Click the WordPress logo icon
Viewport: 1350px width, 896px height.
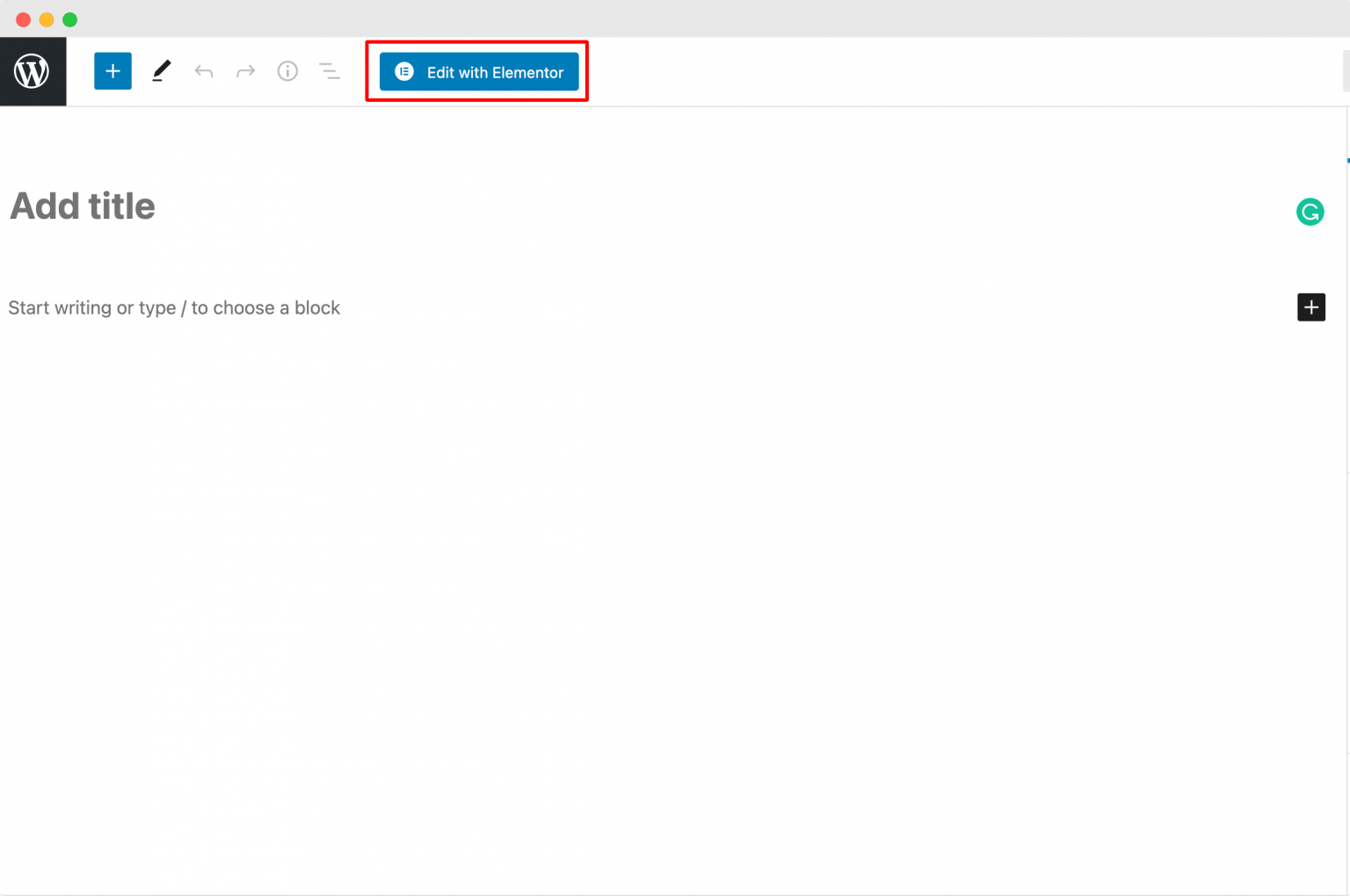[33, 71]
